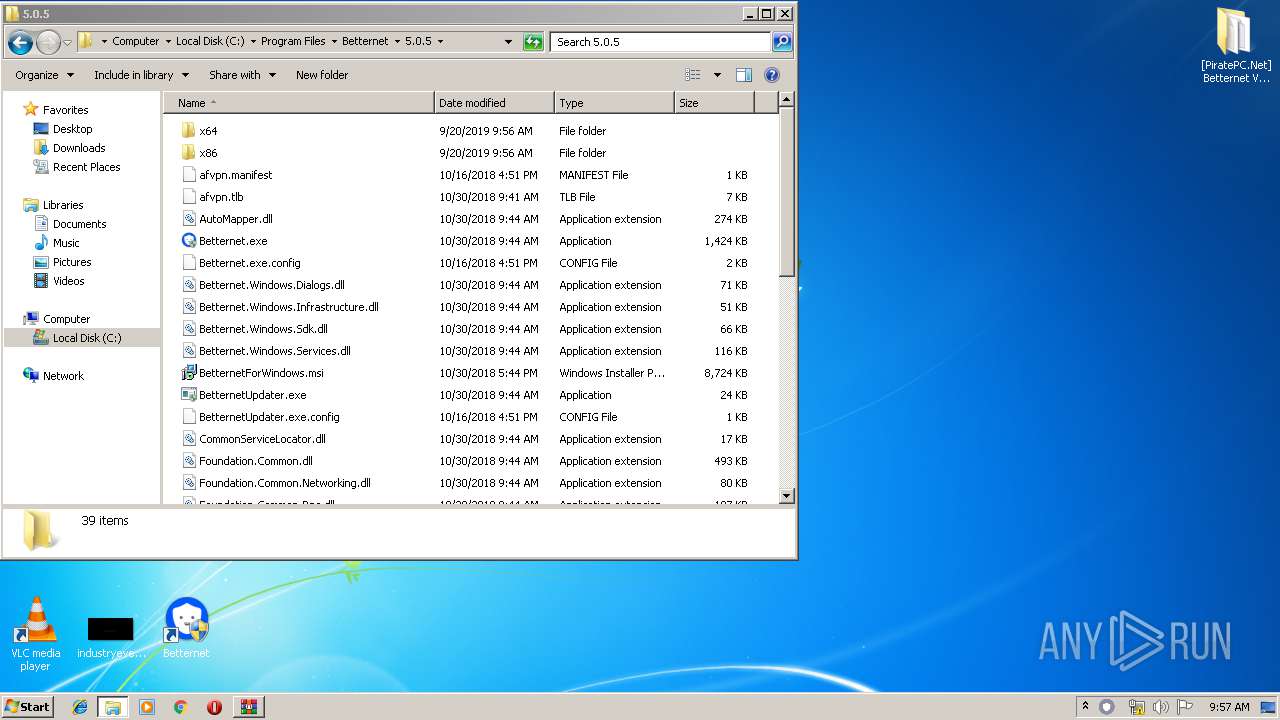Open Windows Media Player from taskbar

click(147, 707)
